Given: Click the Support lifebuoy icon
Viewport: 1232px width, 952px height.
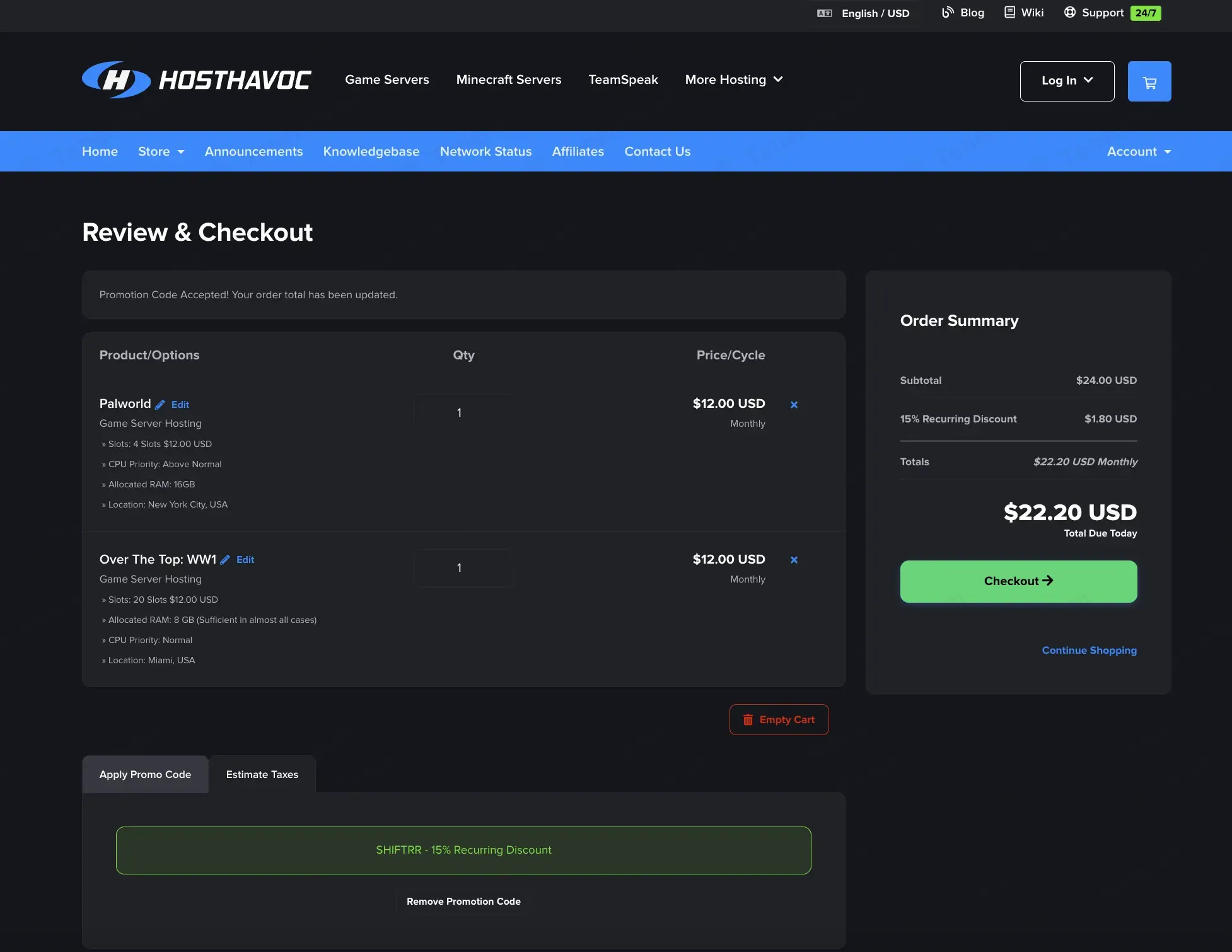Looking at the screenshot, I should pyautogui.click(x=1069, y=13).
